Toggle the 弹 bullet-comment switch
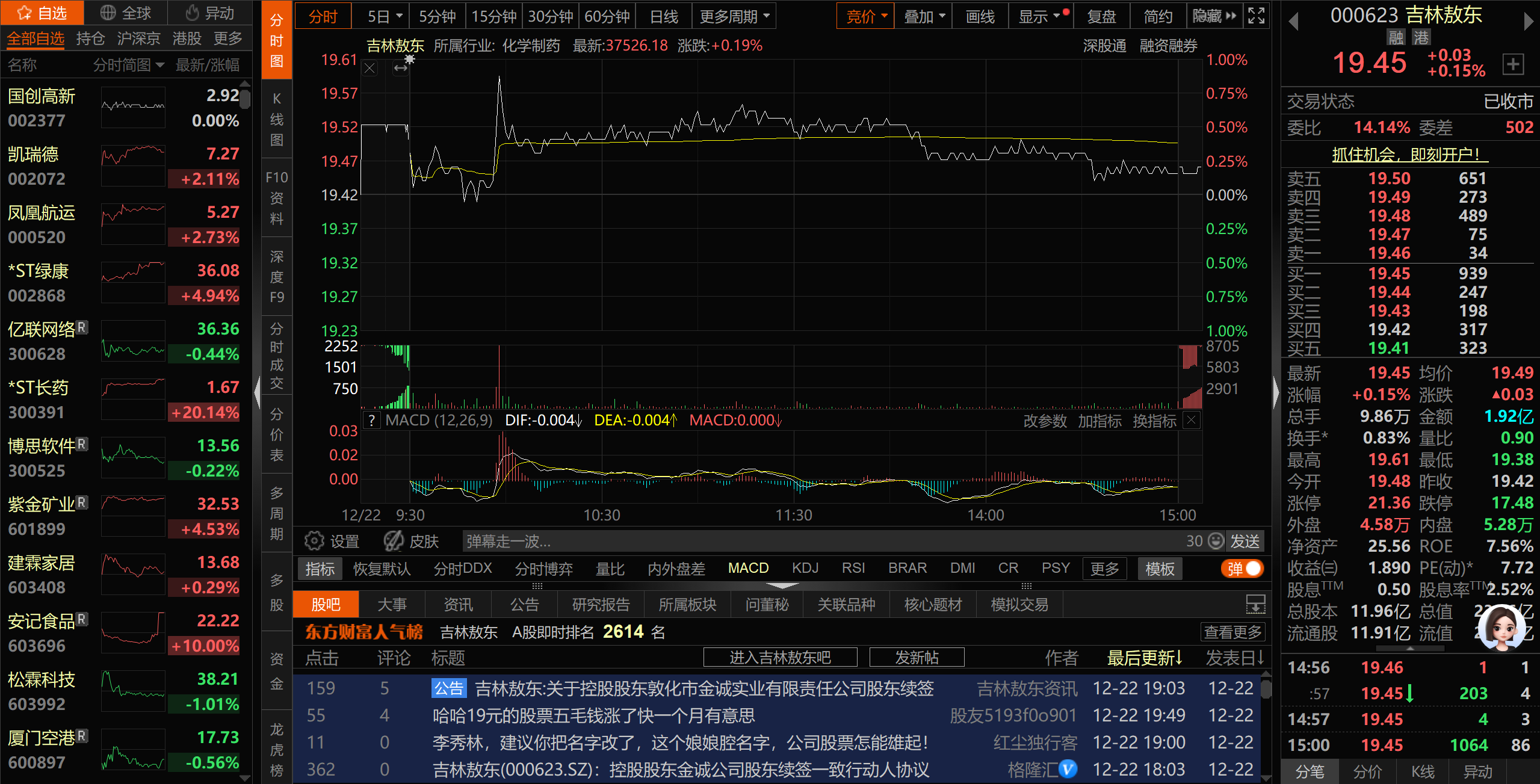Viewport: 1540px width, 784px height. tap(1242, 569)
